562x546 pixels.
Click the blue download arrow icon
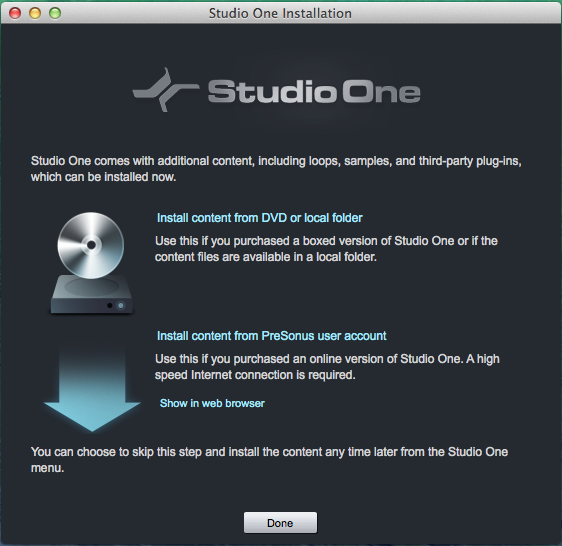(x=92, y=389)
